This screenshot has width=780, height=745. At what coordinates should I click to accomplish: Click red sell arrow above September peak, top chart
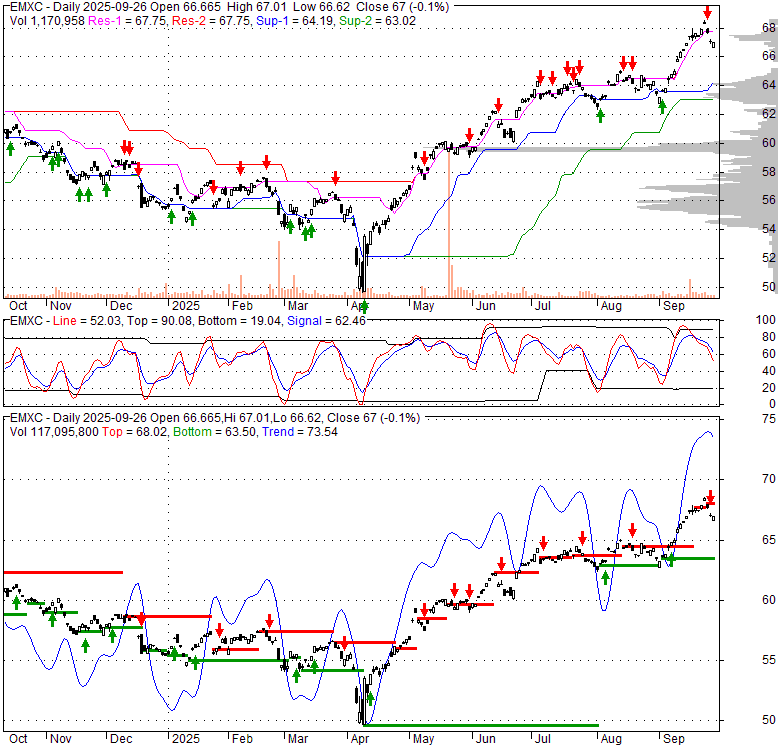point(707,13)
